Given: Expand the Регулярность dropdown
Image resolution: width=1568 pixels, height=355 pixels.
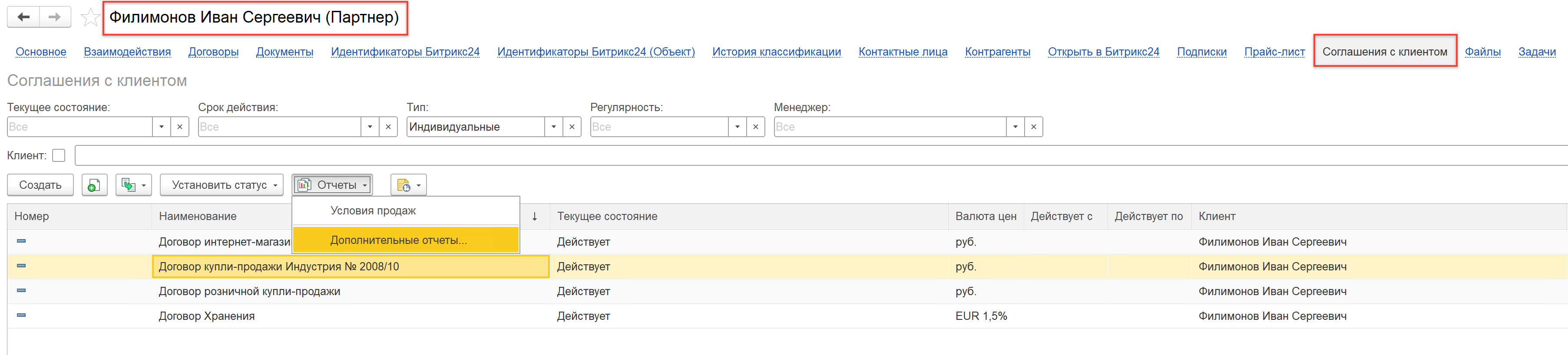Looking at the screenshot, I should [x=737, y=126].
